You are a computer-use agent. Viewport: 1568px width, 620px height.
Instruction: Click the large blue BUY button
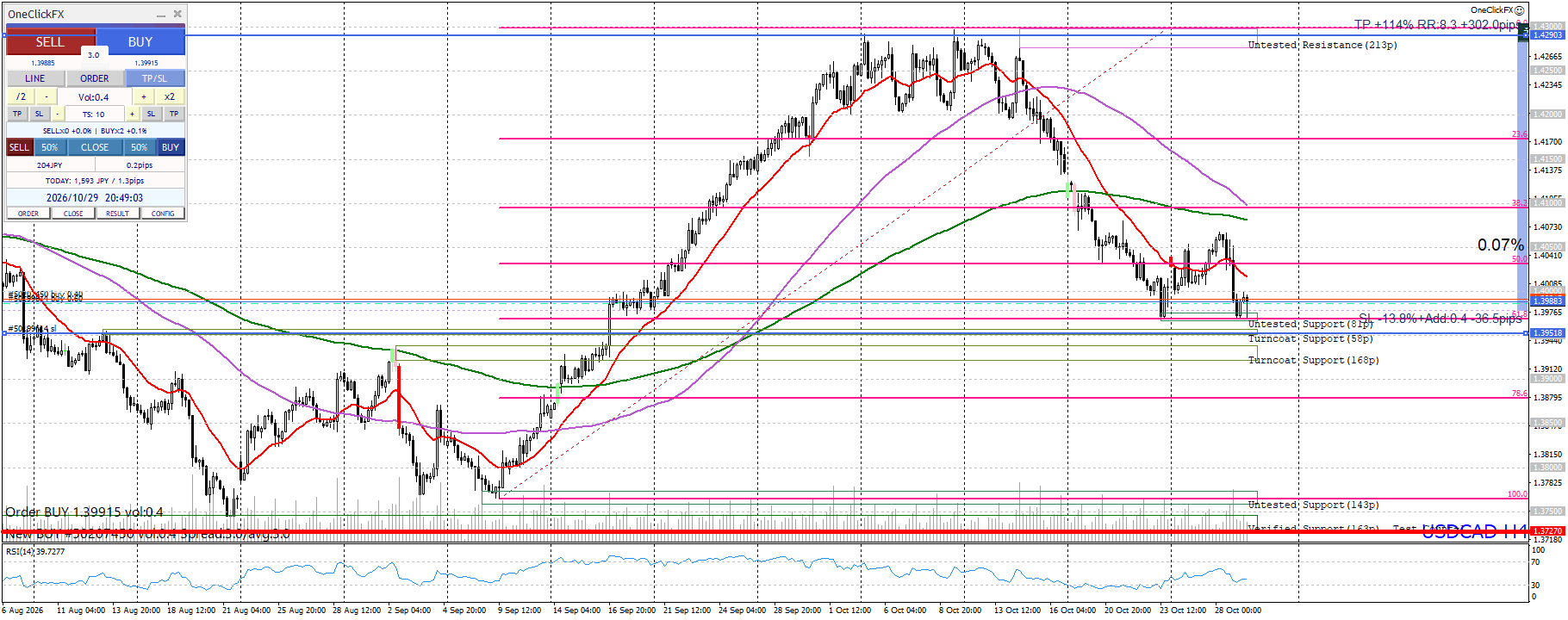click(140, 41)
